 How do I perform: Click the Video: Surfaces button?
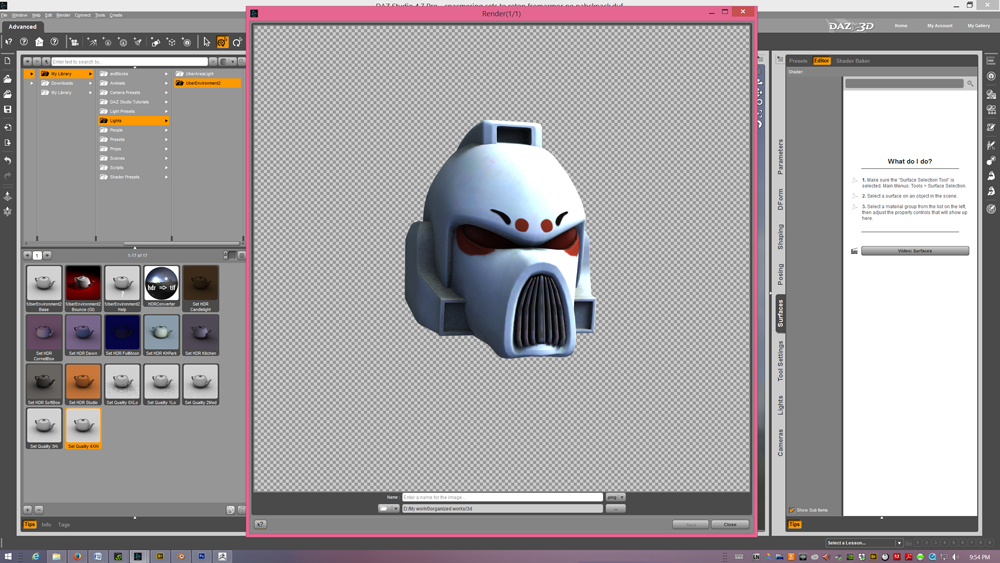tap(914, 251)
